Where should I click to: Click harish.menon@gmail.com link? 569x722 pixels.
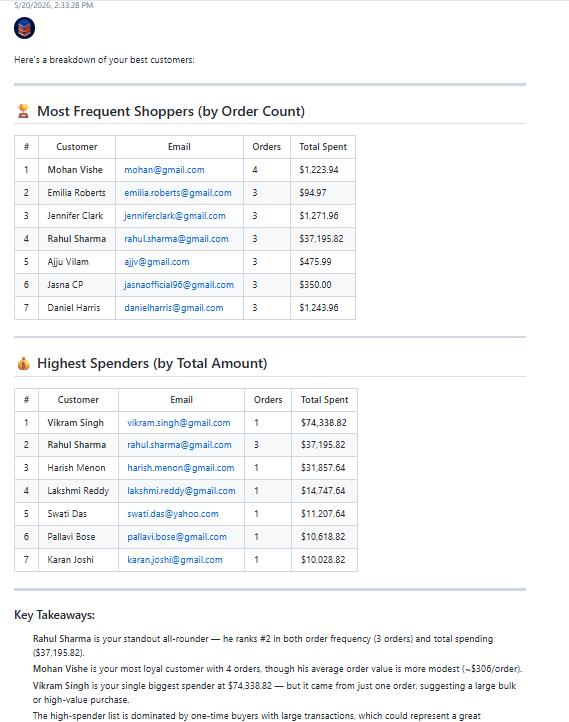point(180,468)
